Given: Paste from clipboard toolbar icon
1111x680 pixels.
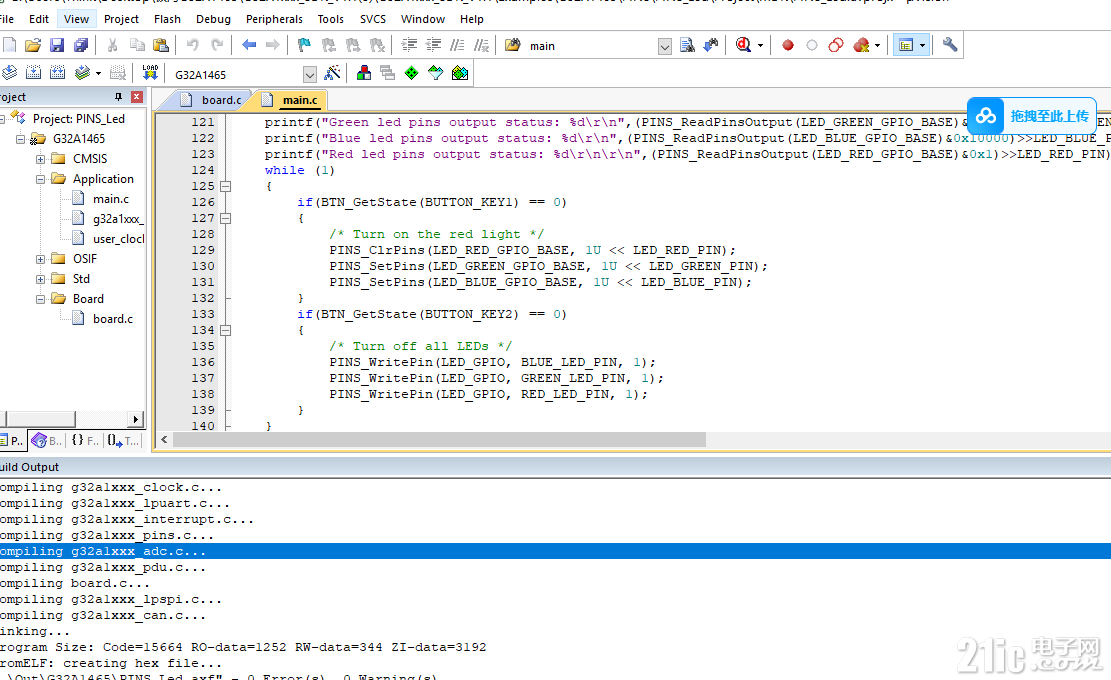Looking at the screenshot, I should pos(161,45).
